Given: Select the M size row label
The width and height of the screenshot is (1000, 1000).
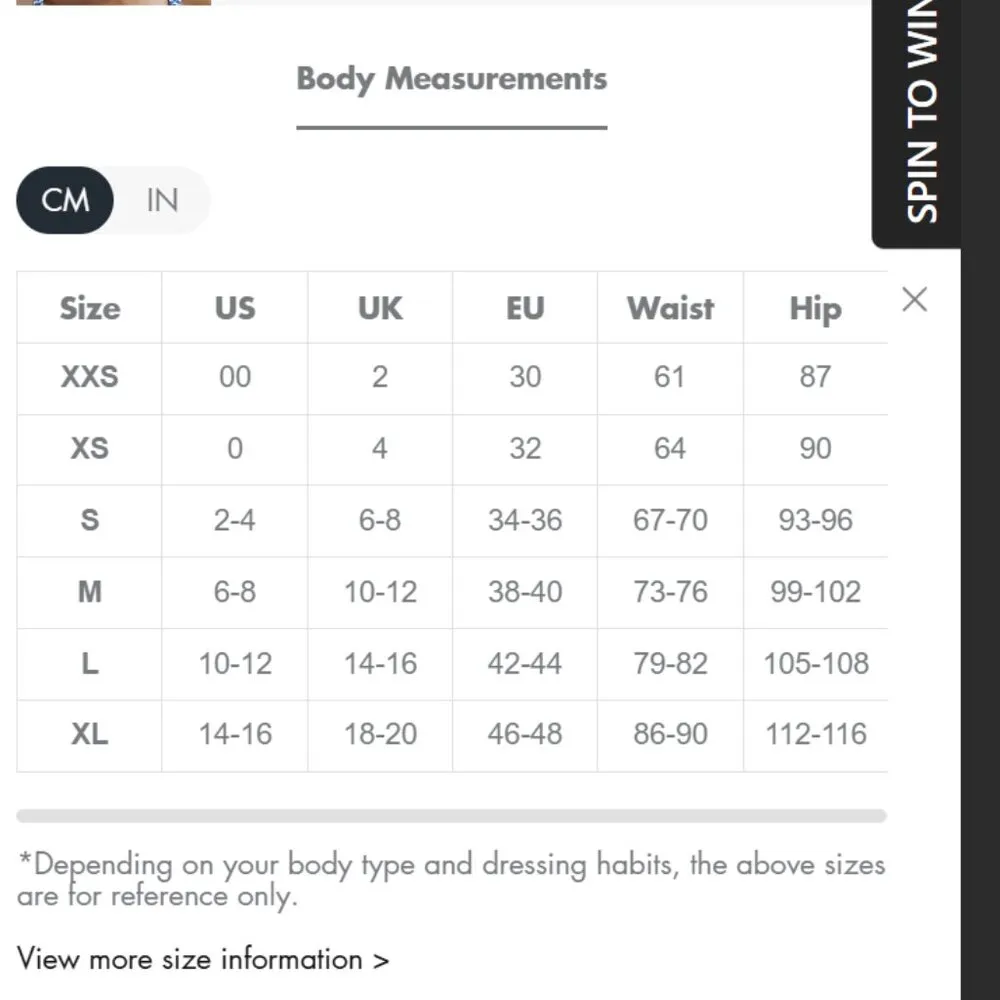Looking at the screenshot, I should [x=89, y=592].
